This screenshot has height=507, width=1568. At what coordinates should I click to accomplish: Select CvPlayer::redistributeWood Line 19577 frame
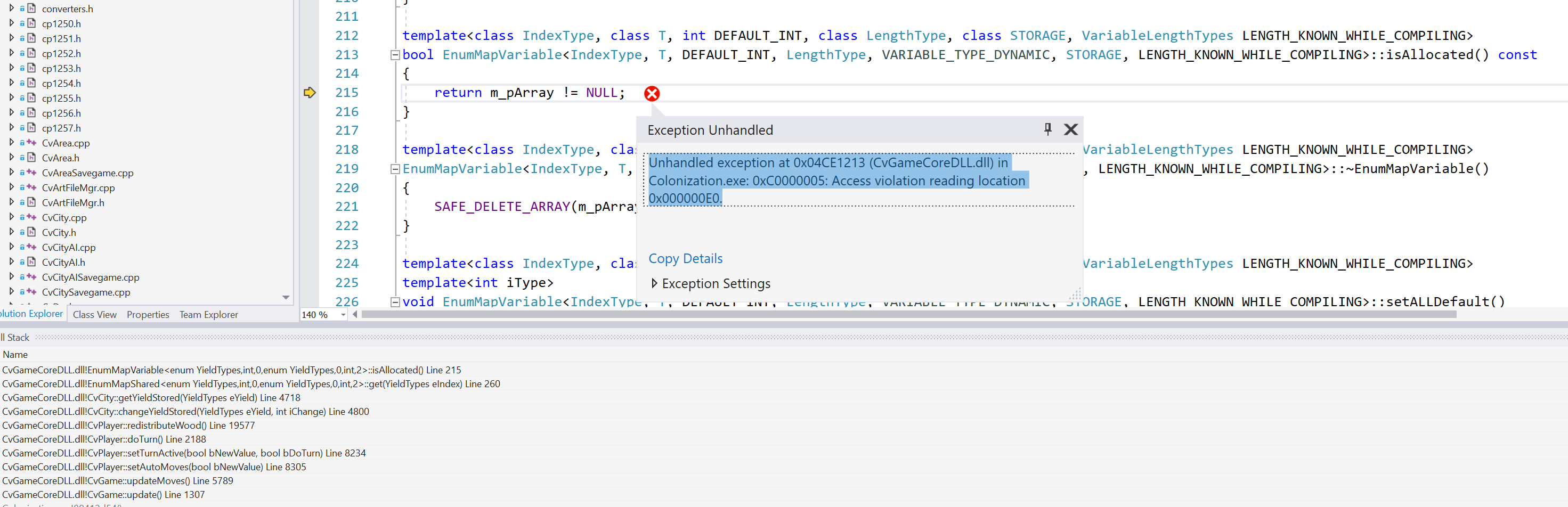[x=128, y=426]
